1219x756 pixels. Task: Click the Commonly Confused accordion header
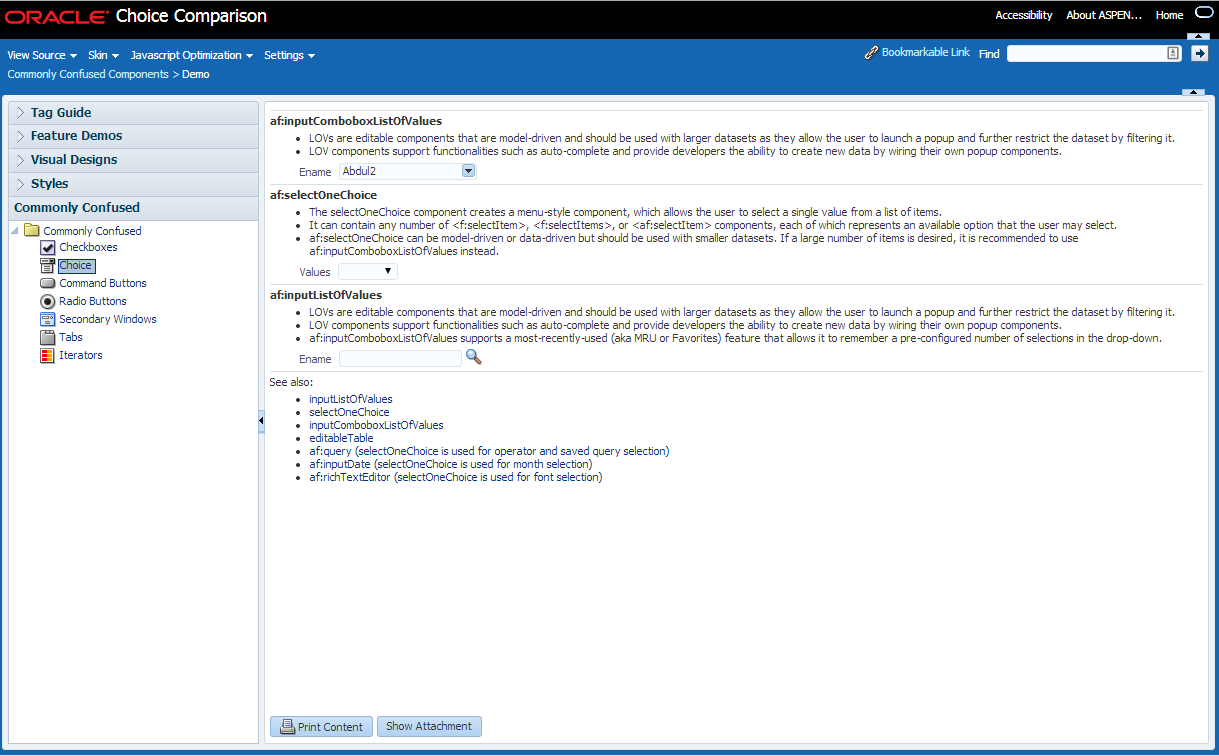[x=133, y=208]
